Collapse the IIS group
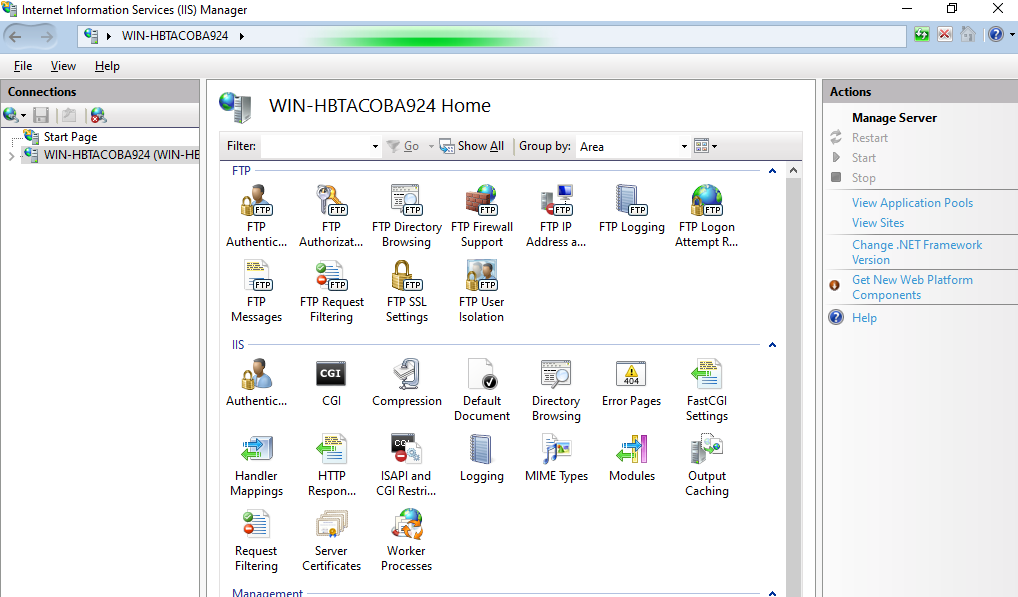 pyautogui.click(x=773, y=345)
